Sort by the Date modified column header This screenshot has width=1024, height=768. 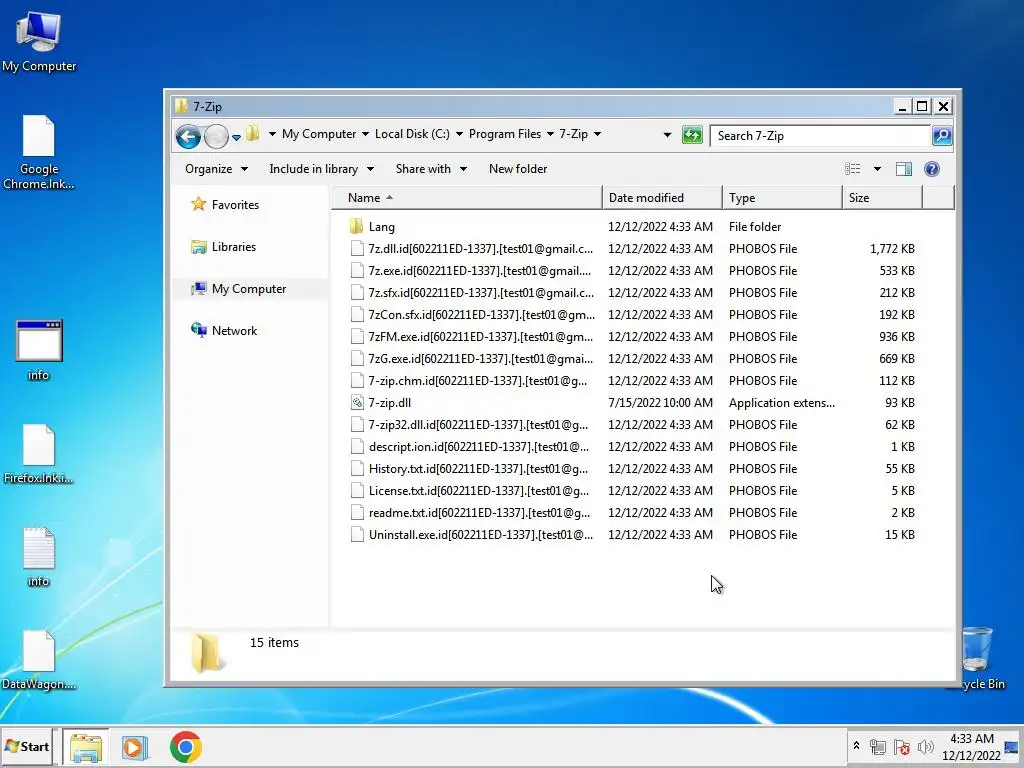pyautogui.click(x=662, y=198)
